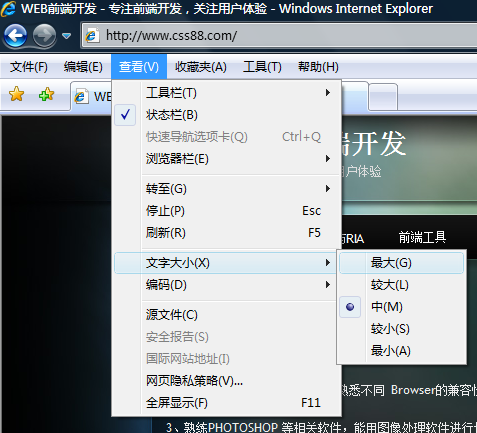
Task: Click the IE icon on the WE tab
Action: click(81, 97)
